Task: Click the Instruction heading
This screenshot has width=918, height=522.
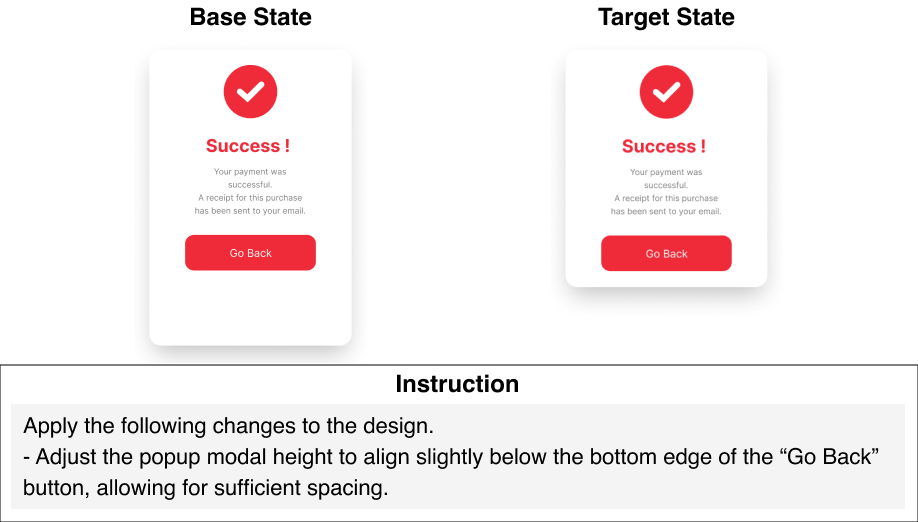Action: pyautogui.click(x=457, y=384)
